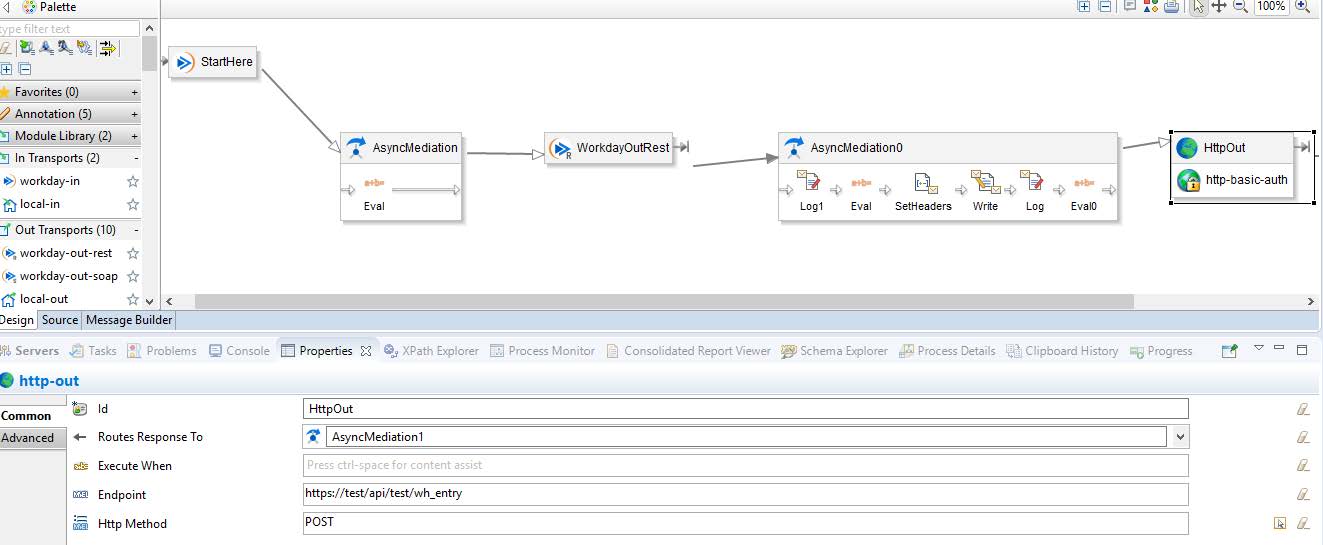
Task: Open the Schema Explorer view tab
Action: pos(835,351)
